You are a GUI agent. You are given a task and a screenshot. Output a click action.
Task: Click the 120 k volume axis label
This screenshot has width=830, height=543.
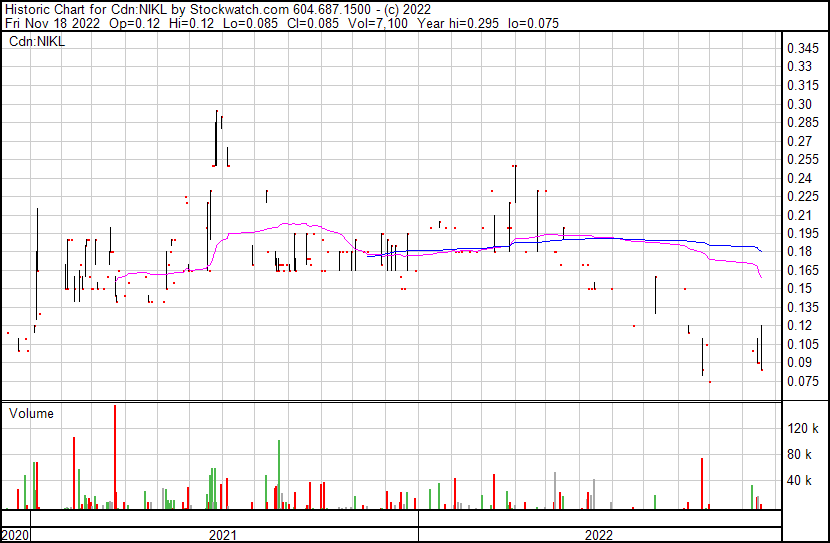pos(804,428)
